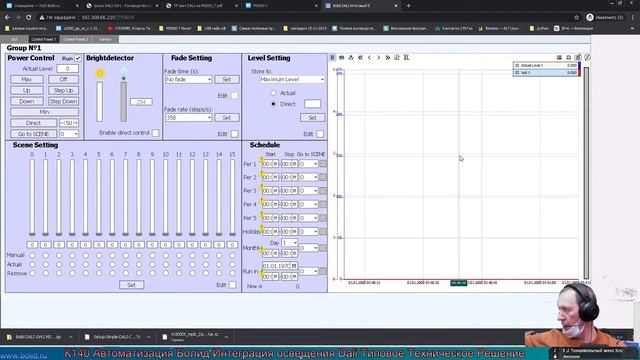Click the Min button

pos(44,112)
